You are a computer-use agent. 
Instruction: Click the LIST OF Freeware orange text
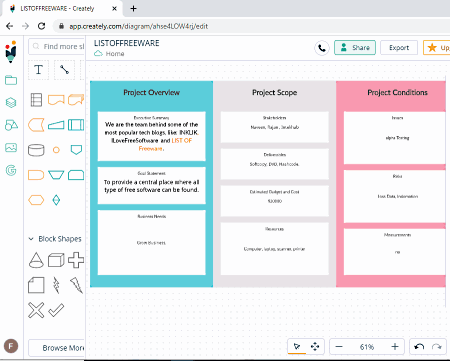coord(165,144)
